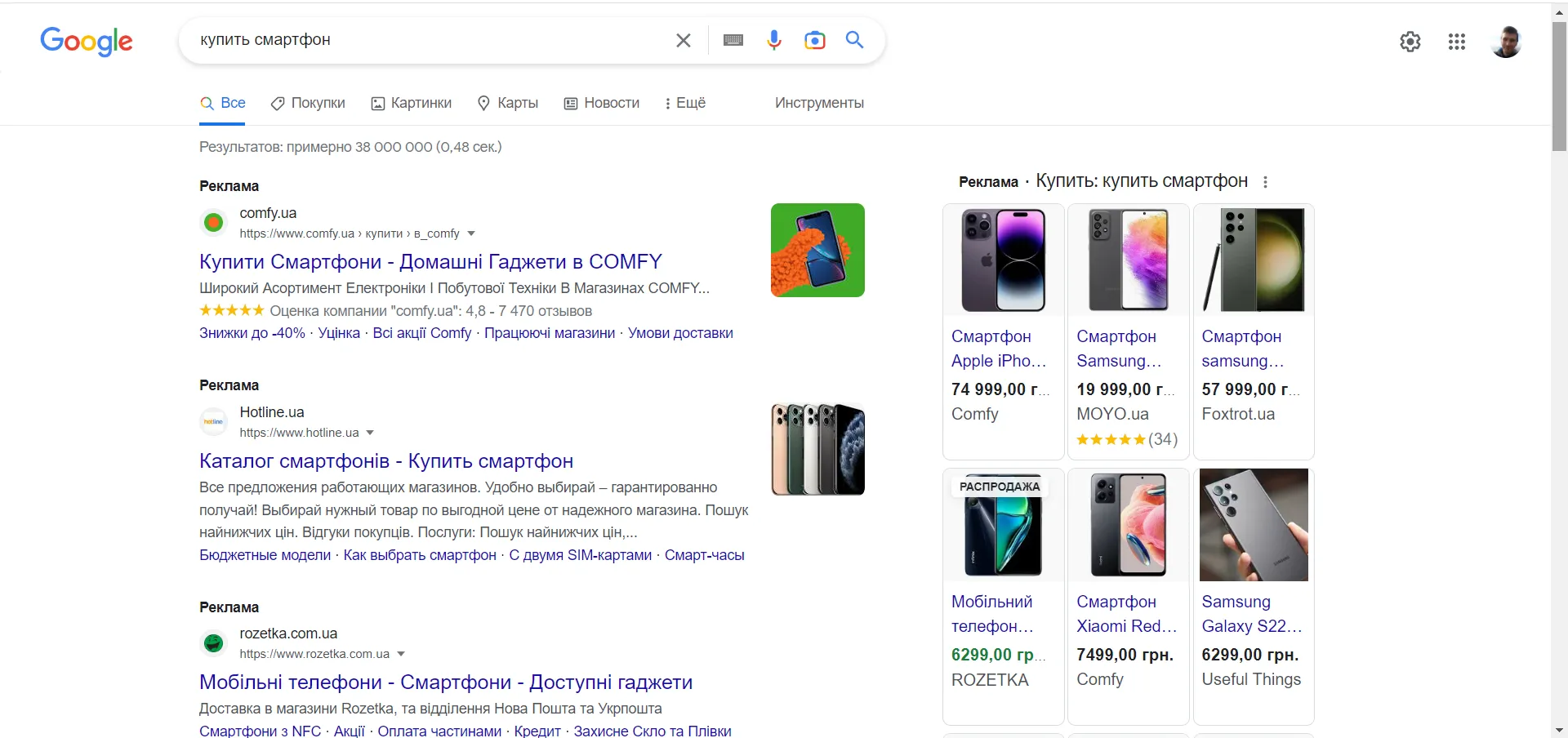
Task: Open the Samsung product image from MOYO.ua
Action: [x=1129, y=260]
